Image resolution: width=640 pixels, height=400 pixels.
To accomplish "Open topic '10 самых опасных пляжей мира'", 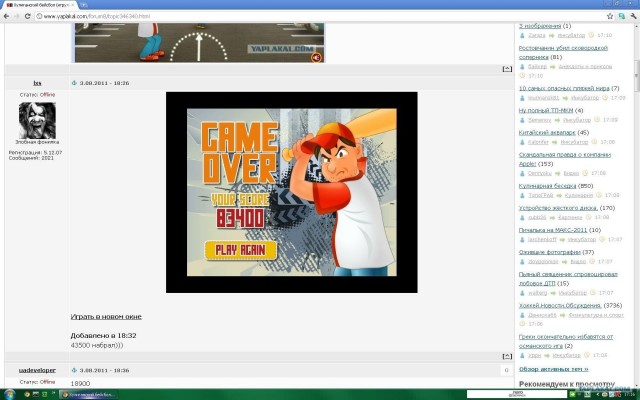I will pyautogui.click(x=564, y=88).
